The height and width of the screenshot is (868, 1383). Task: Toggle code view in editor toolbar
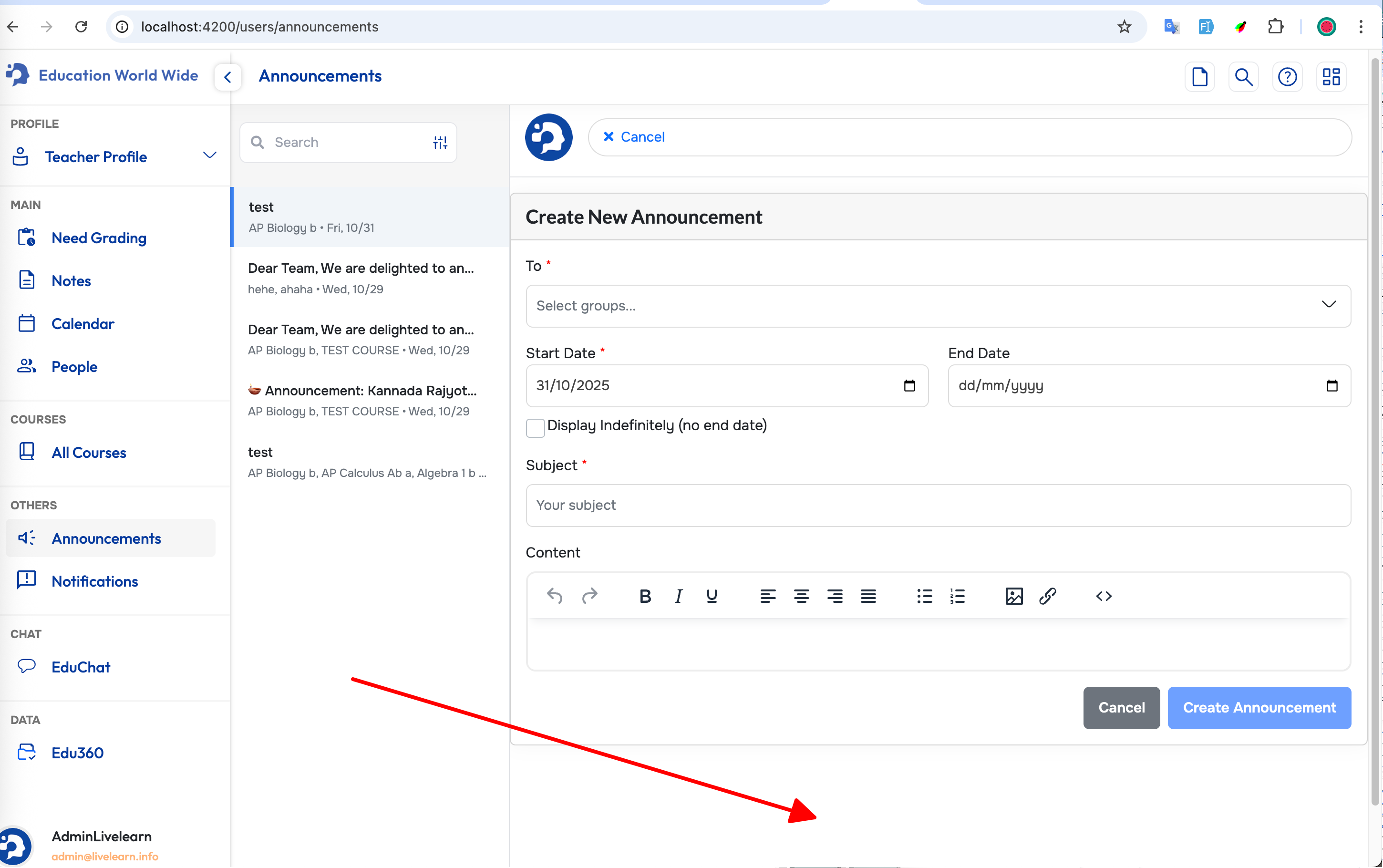(1103, 596)
